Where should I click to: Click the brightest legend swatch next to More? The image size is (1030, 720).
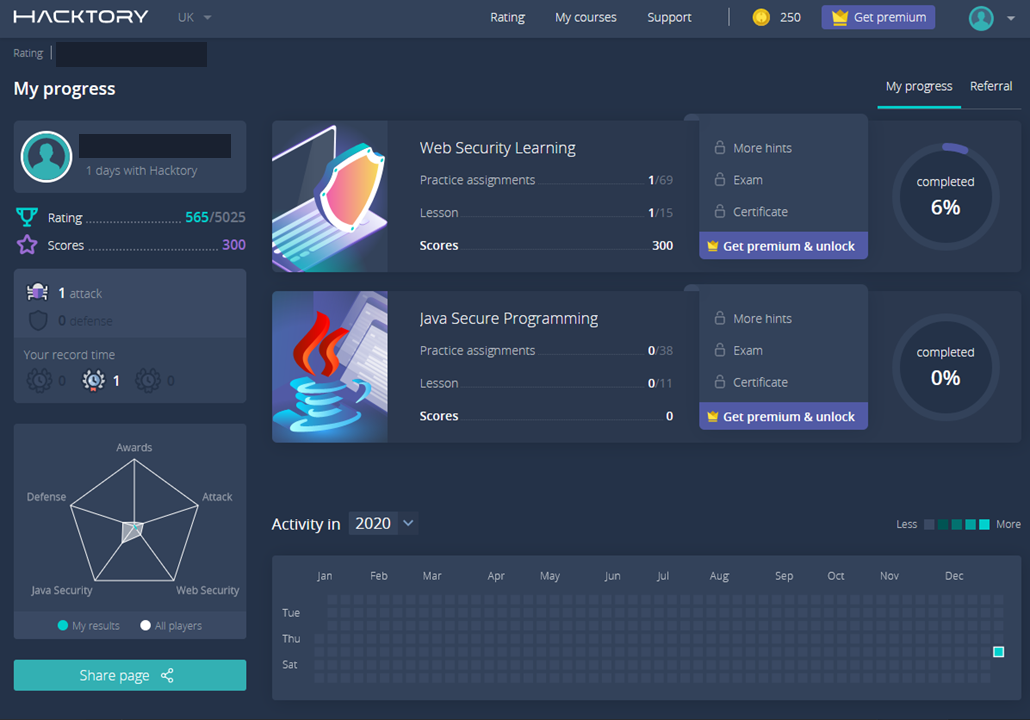[x=984, y=524]
